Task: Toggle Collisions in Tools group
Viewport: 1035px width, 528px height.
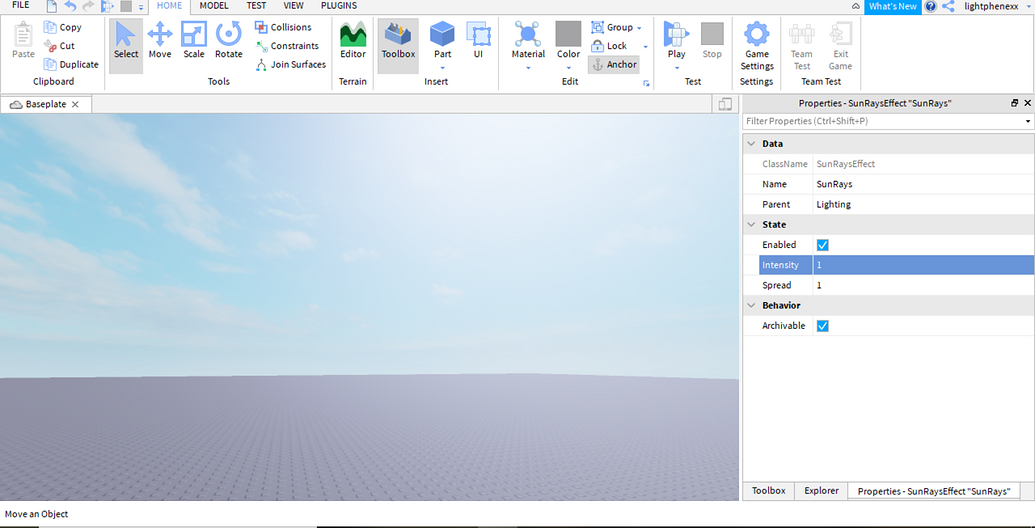Action: [x=283, y=27]
